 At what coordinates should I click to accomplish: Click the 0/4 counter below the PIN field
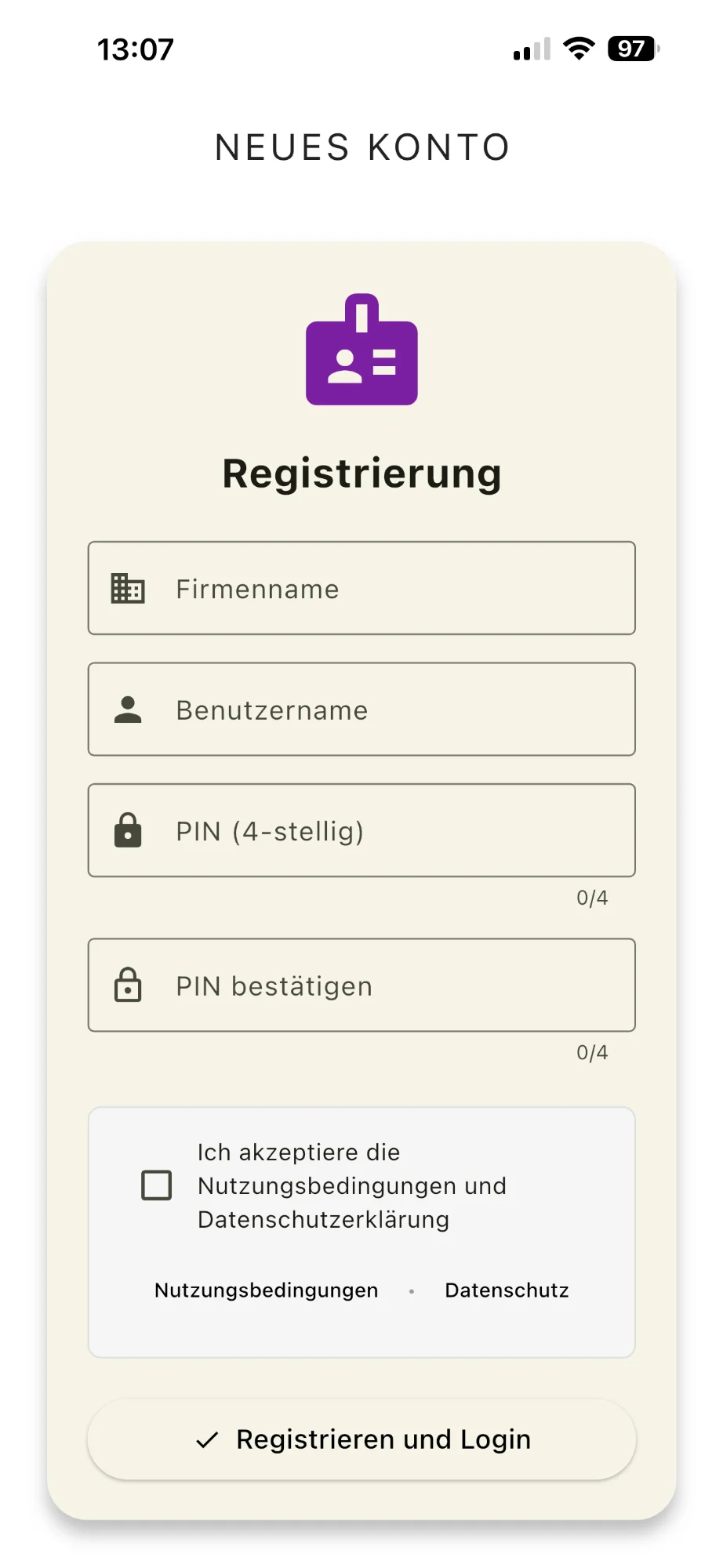[x=592, y=898]
